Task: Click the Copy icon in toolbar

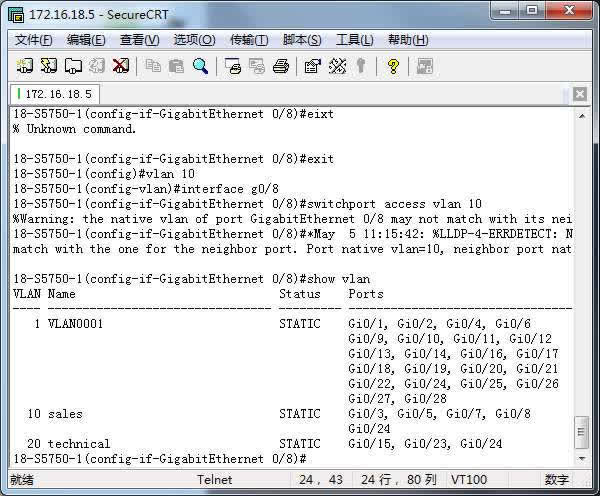Action: pyautogui.click(x=153, y=66)
